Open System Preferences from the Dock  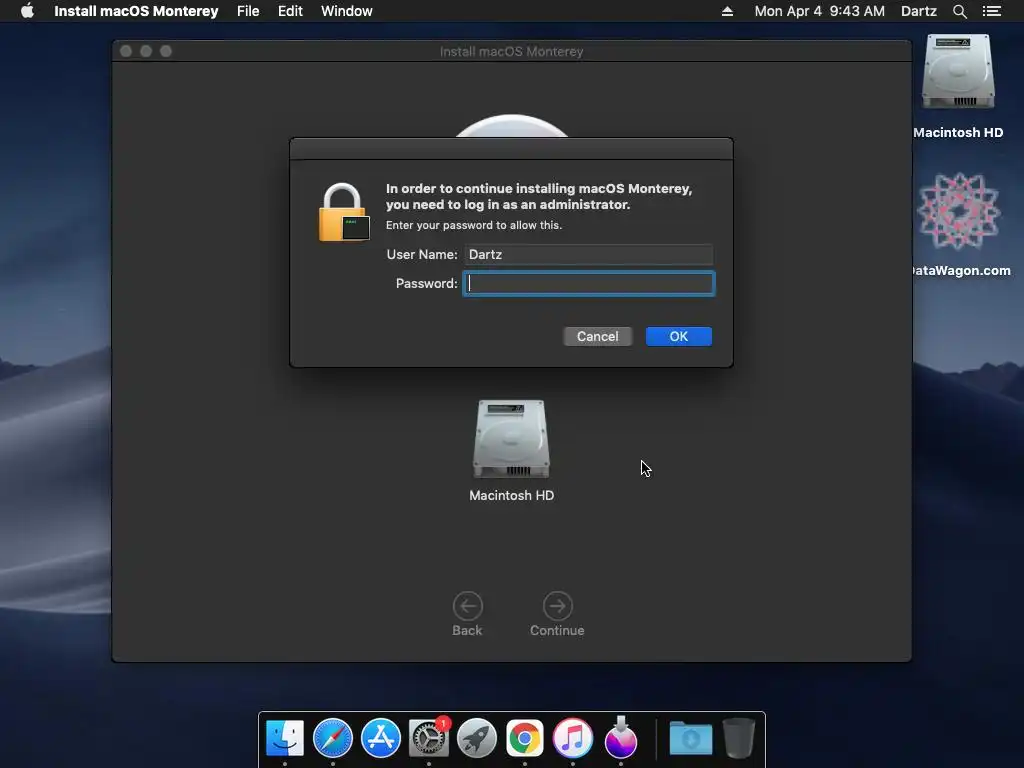click(x=429, y=738)
